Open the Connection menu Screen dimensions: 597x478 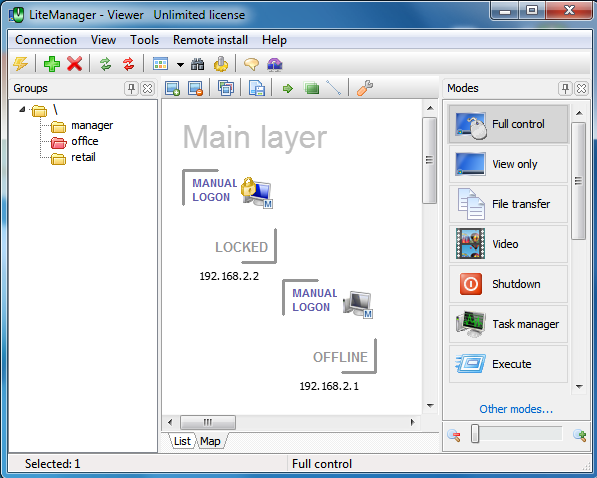[46, 40]
